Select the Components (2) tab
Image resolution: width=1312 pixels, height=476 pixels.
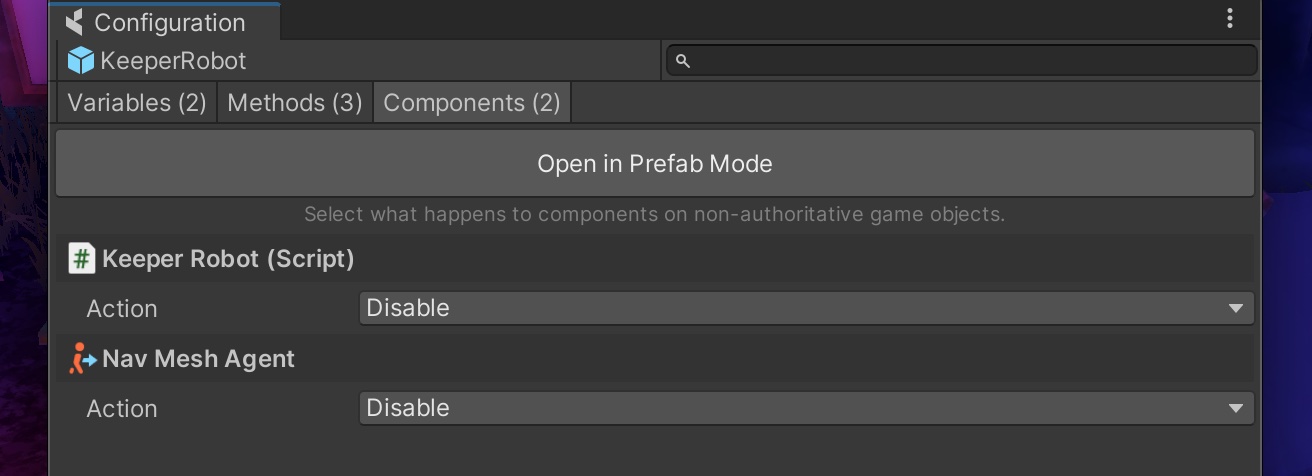point(472,103)
